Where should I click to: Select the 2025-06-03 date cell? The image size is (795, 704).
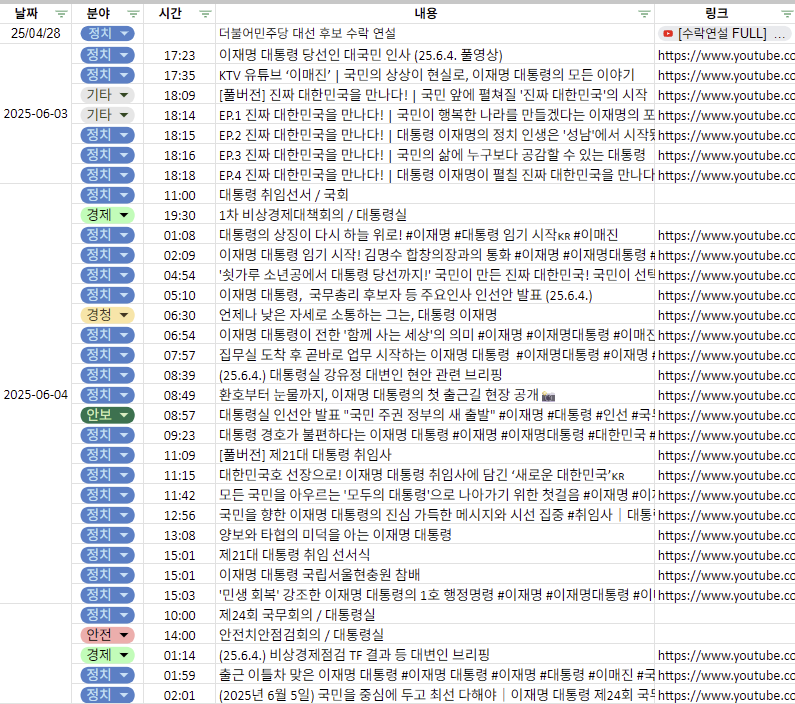click(36, 114)
